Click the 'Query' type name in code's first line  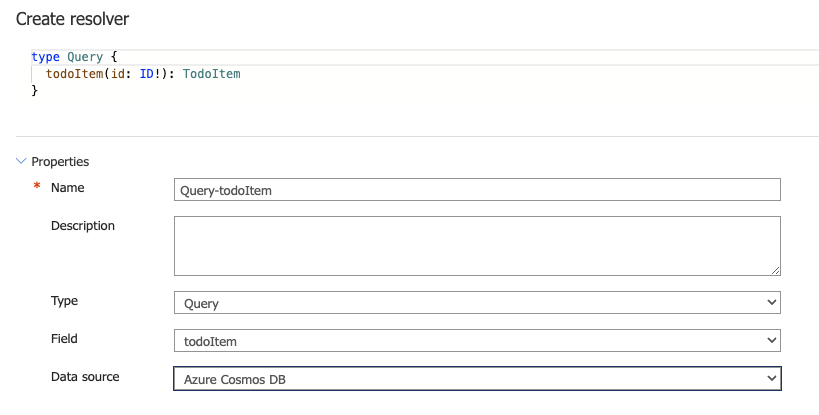point(85,57)
